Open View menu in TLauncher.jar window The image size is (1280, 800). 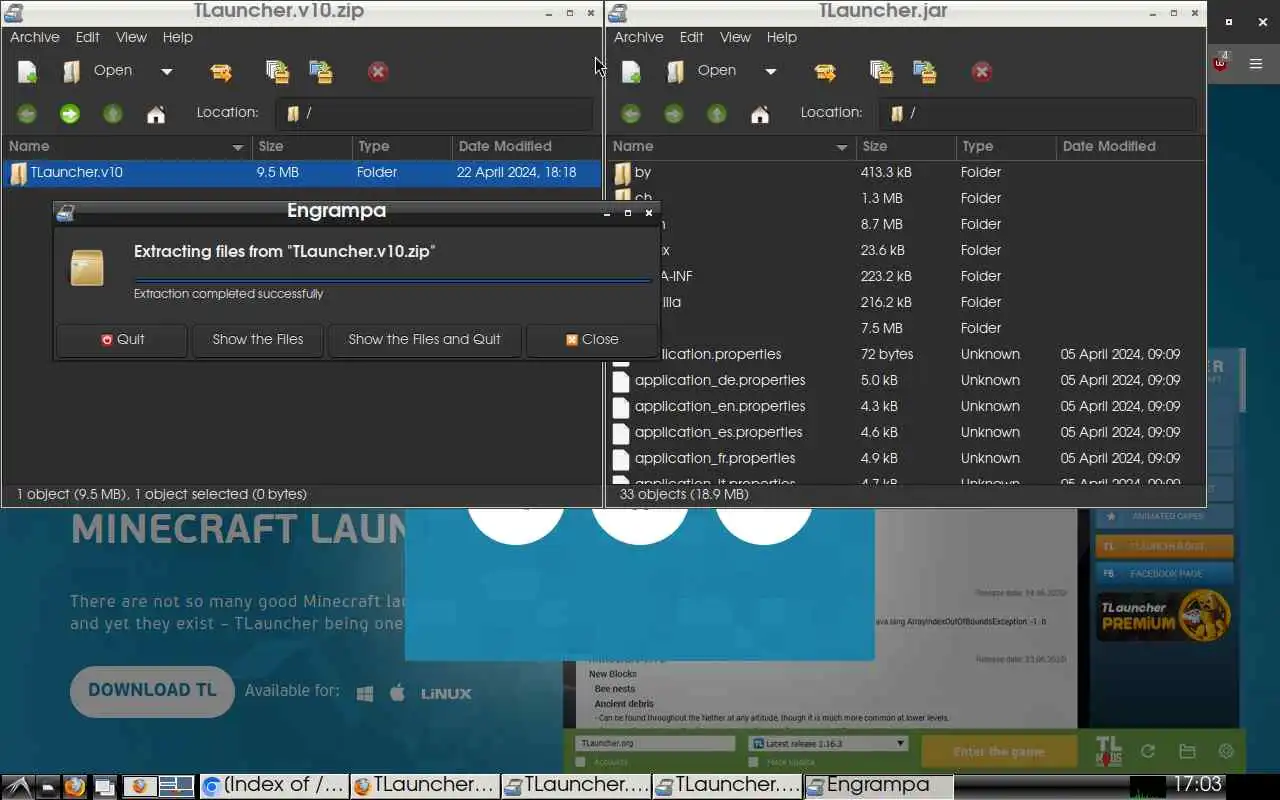pos(735,37)
